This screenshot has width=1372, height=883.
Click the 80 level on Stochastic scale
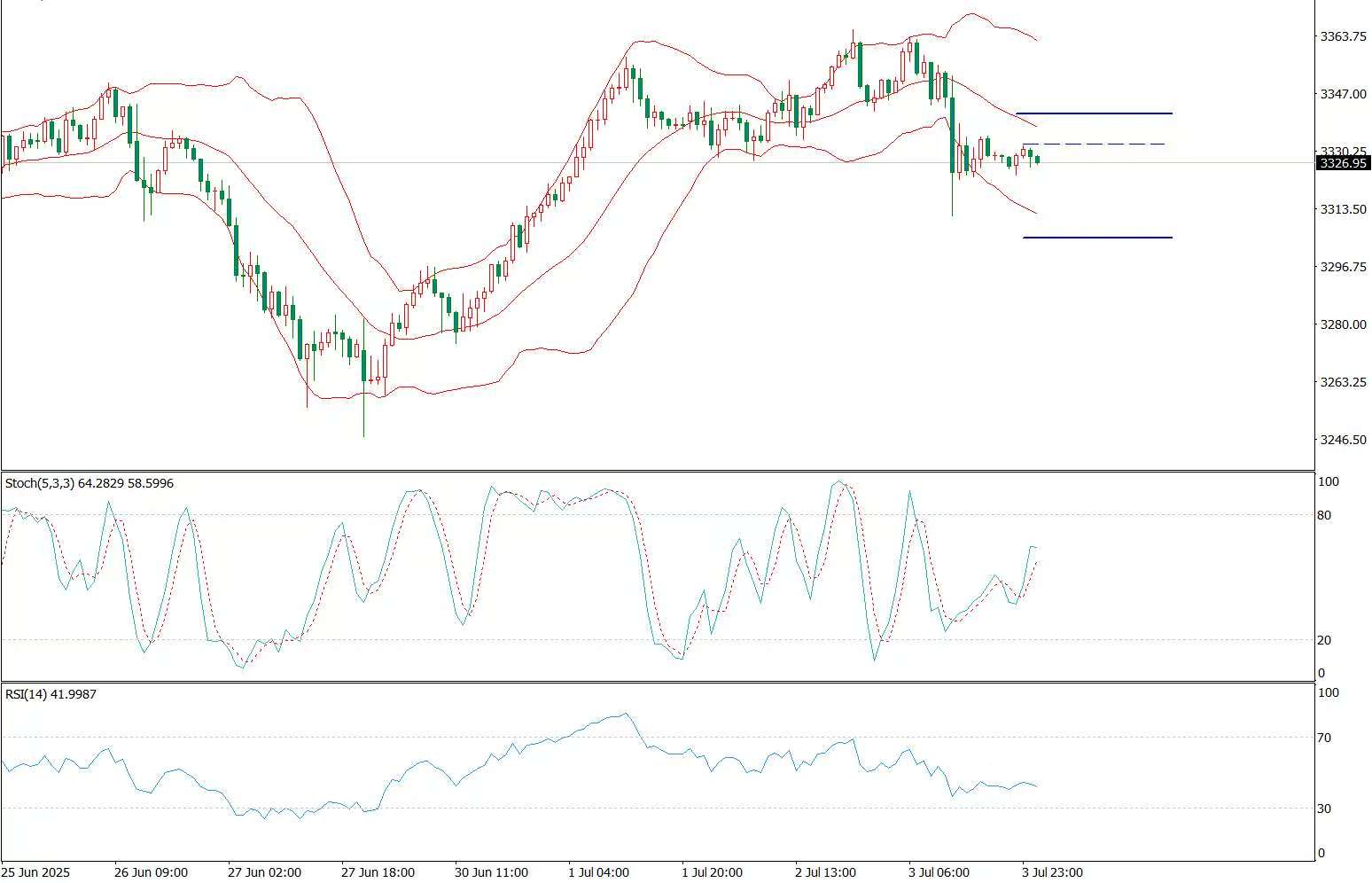point(1324,515)
